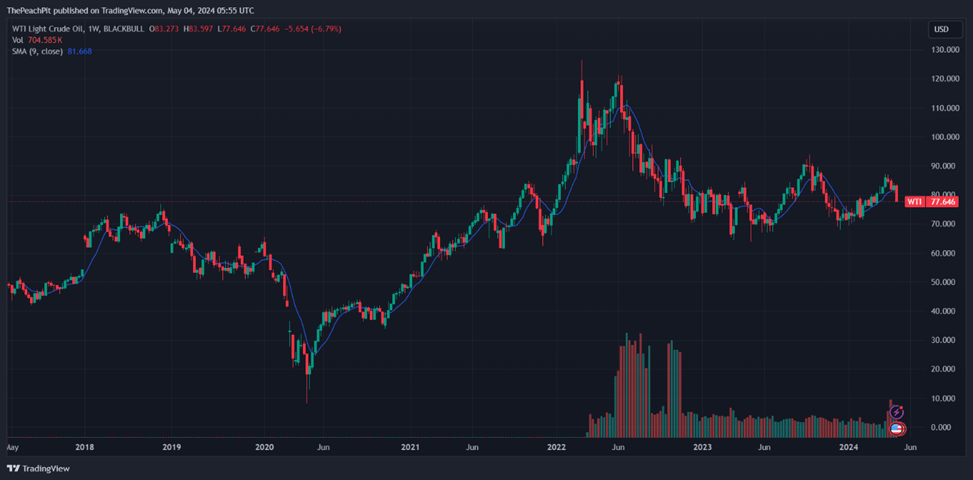This screenshot has width=973, height=480.
Task: Click the purple lightning news event icon
Action: point(897,411)
